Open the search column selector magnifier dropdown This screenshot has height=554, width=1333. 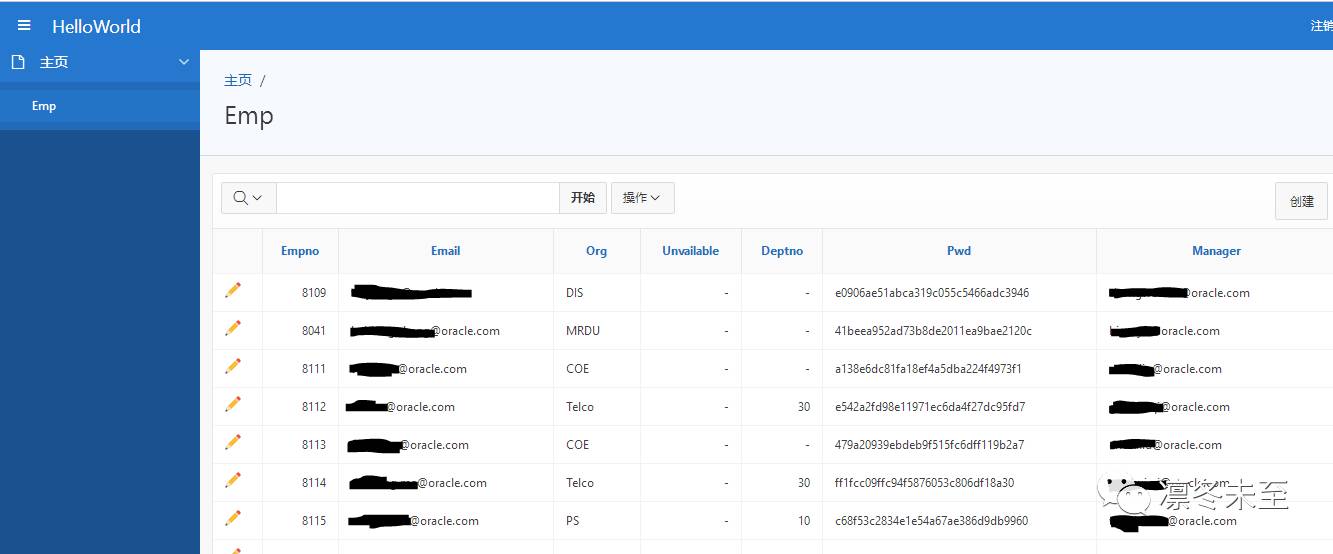click(248, 198)
